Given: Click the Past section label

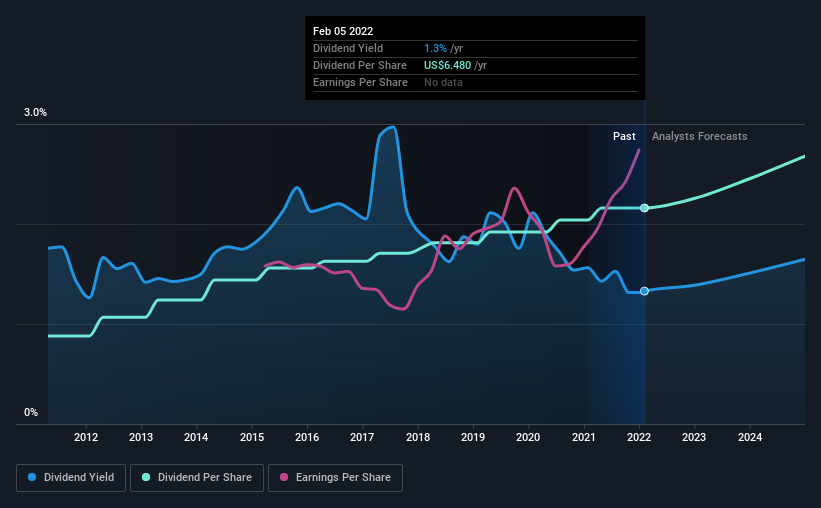Looking at the screenshot, I should [x=624, y=136].
